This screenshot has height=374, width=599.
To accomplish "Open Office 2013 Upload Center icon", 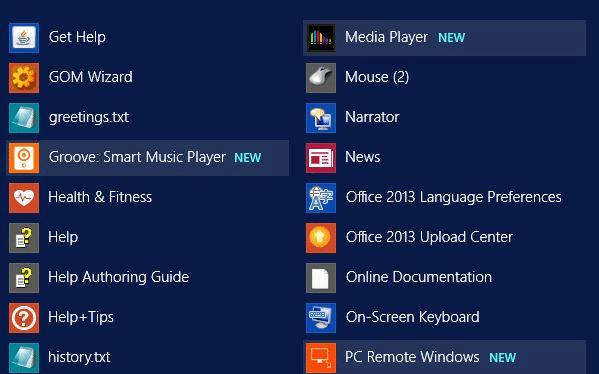I will (321, 238).
